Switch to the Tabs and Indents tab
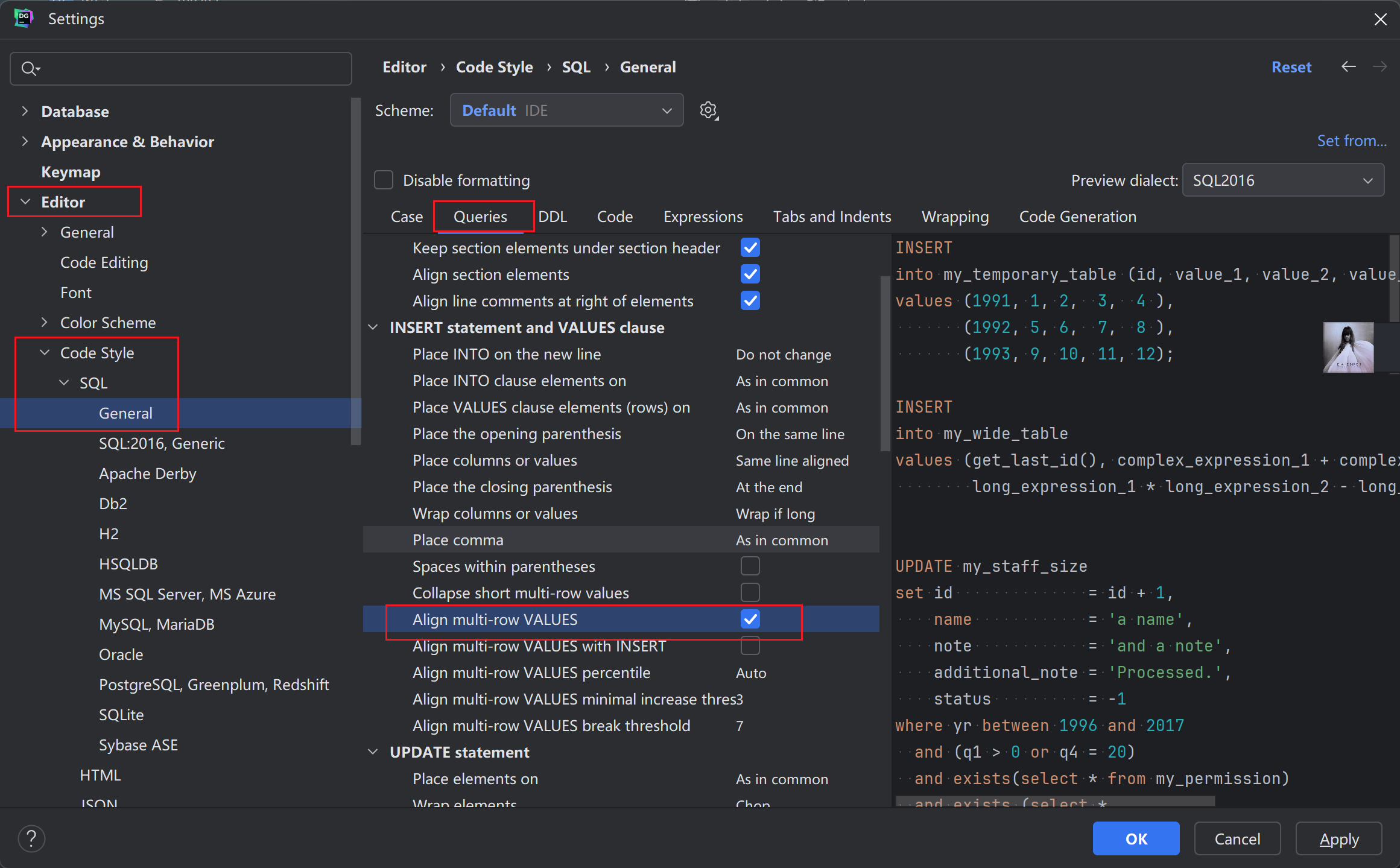The width and height of the screenshot is (1400, 868). [x=832, y=217]
